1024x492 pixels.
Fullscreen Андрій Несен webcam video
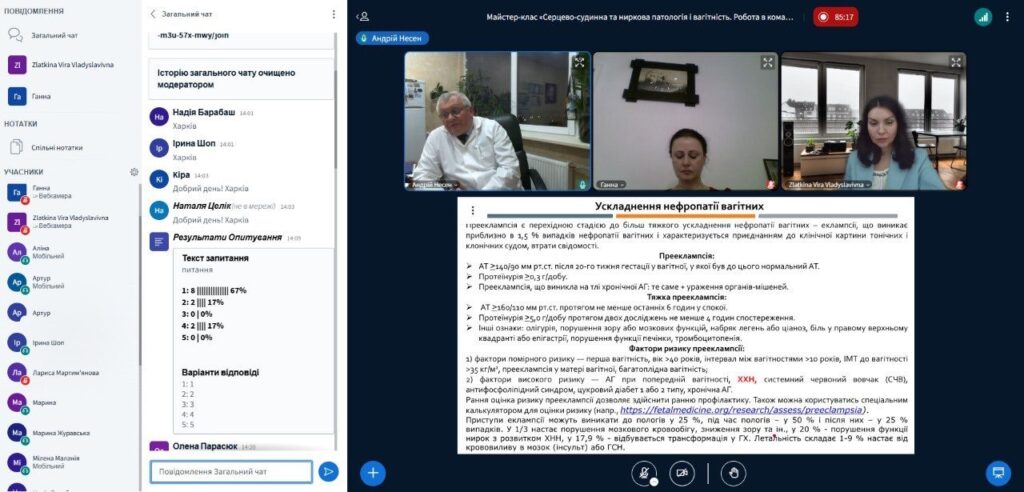579,63
